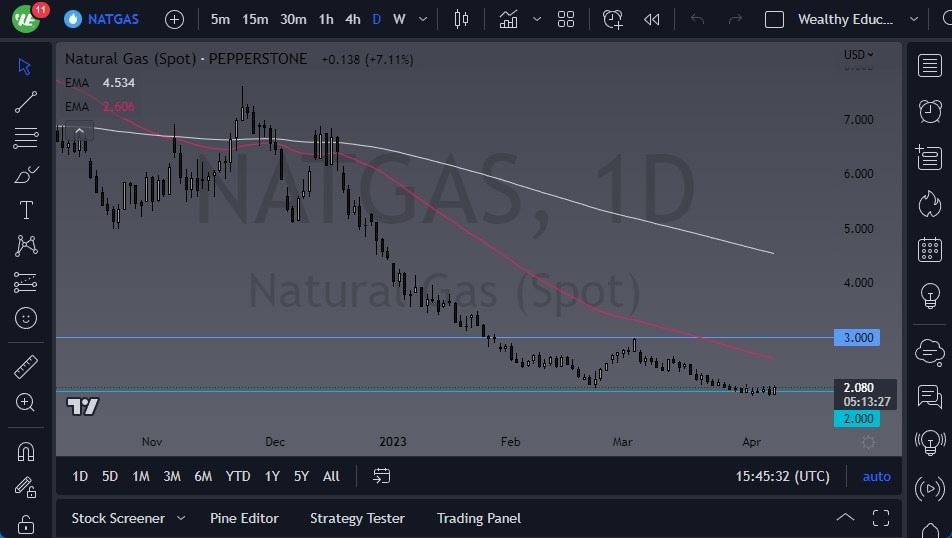The height and width of the screenshot is (538, 952).
Task: Undo the last chart action
Action: tap(697, 19)
